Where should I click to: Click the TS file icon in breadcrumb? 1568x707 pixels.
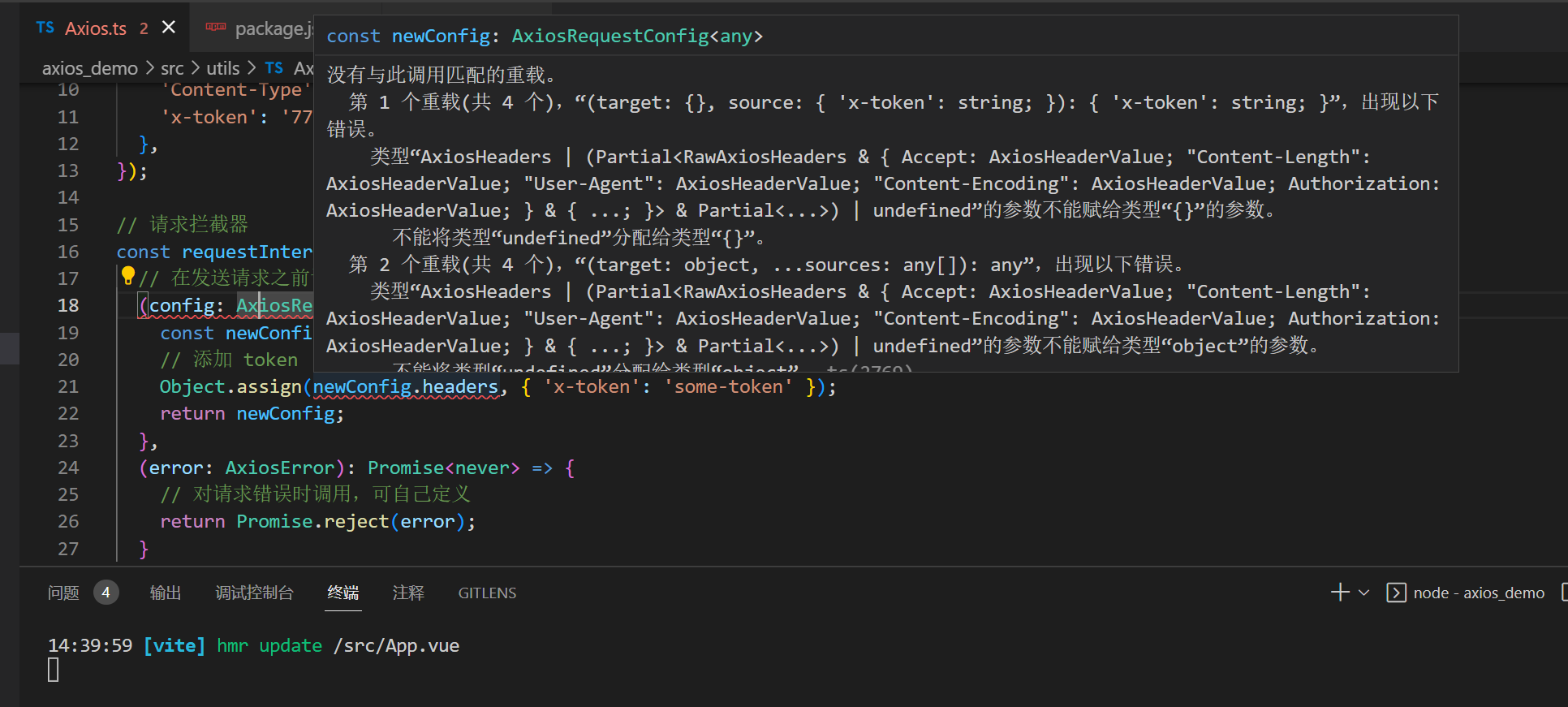(274, 68)
